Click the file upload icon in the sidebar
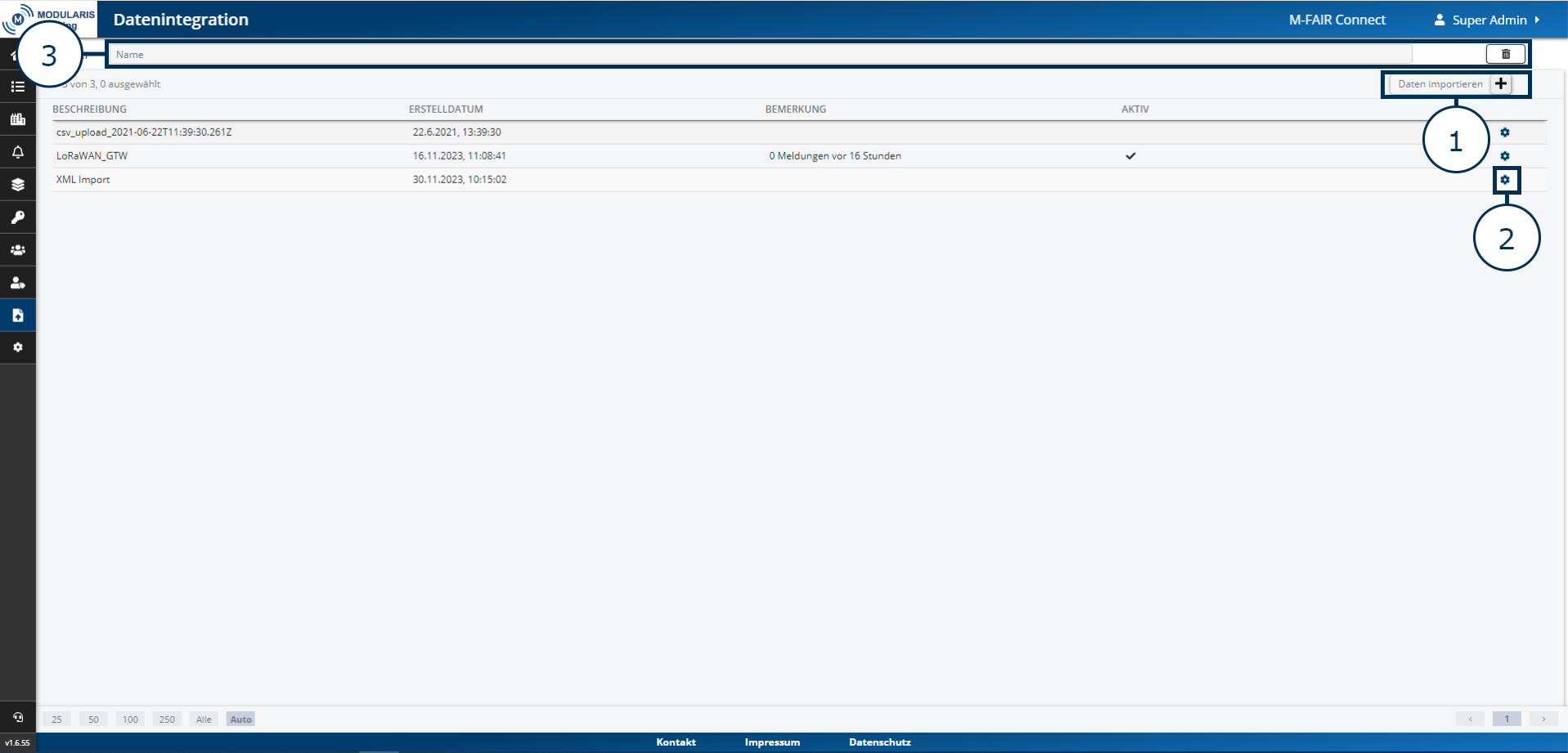This screenshot has height=753, width=1568. coord(17,316)
